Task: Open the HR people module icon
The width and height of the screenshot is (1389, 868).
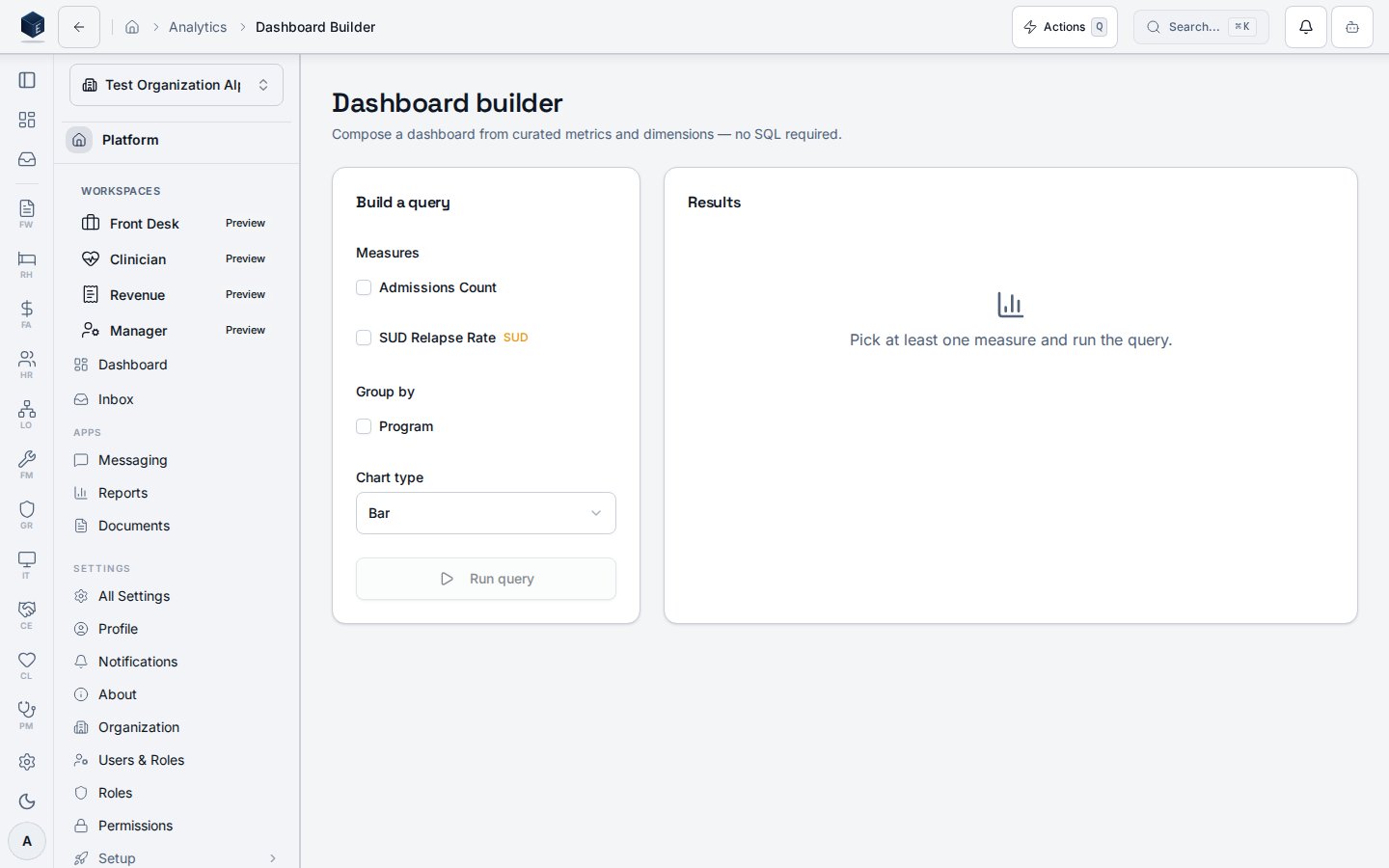Action: [27, 364]
